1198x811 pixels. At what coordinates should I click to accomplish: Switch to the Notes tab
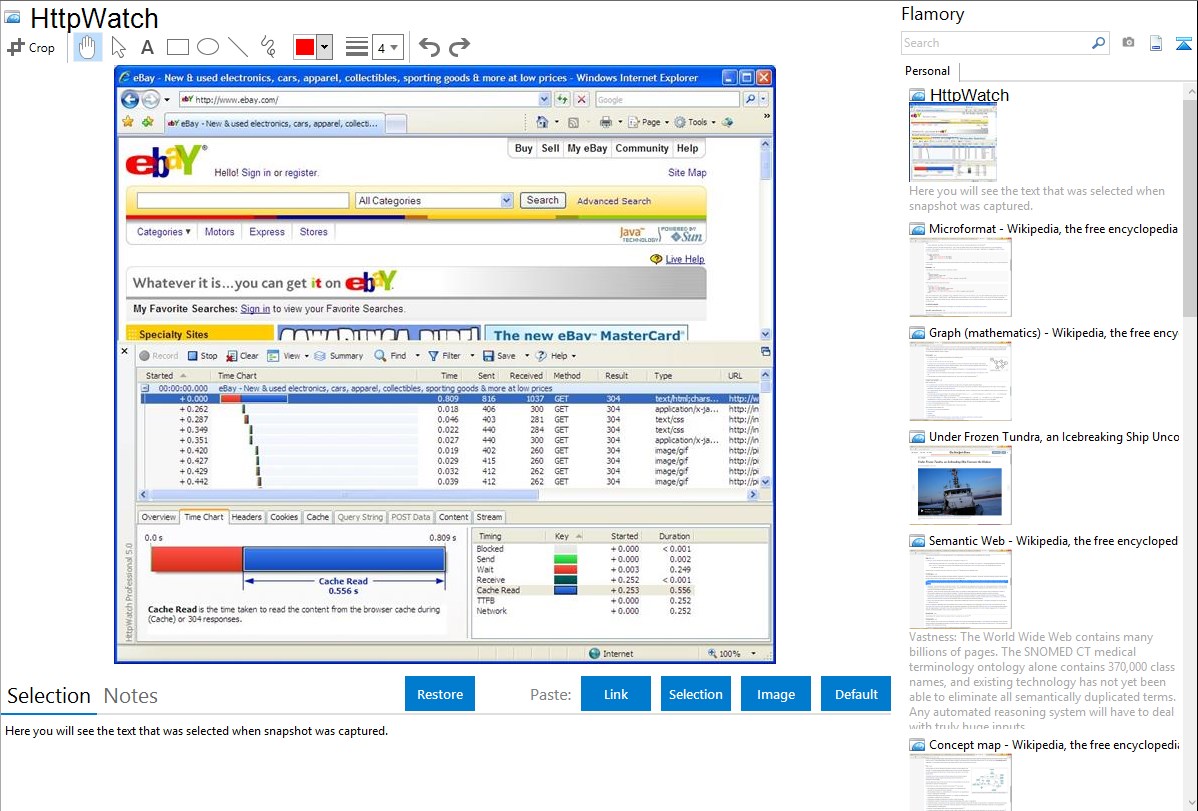point(131,696)
